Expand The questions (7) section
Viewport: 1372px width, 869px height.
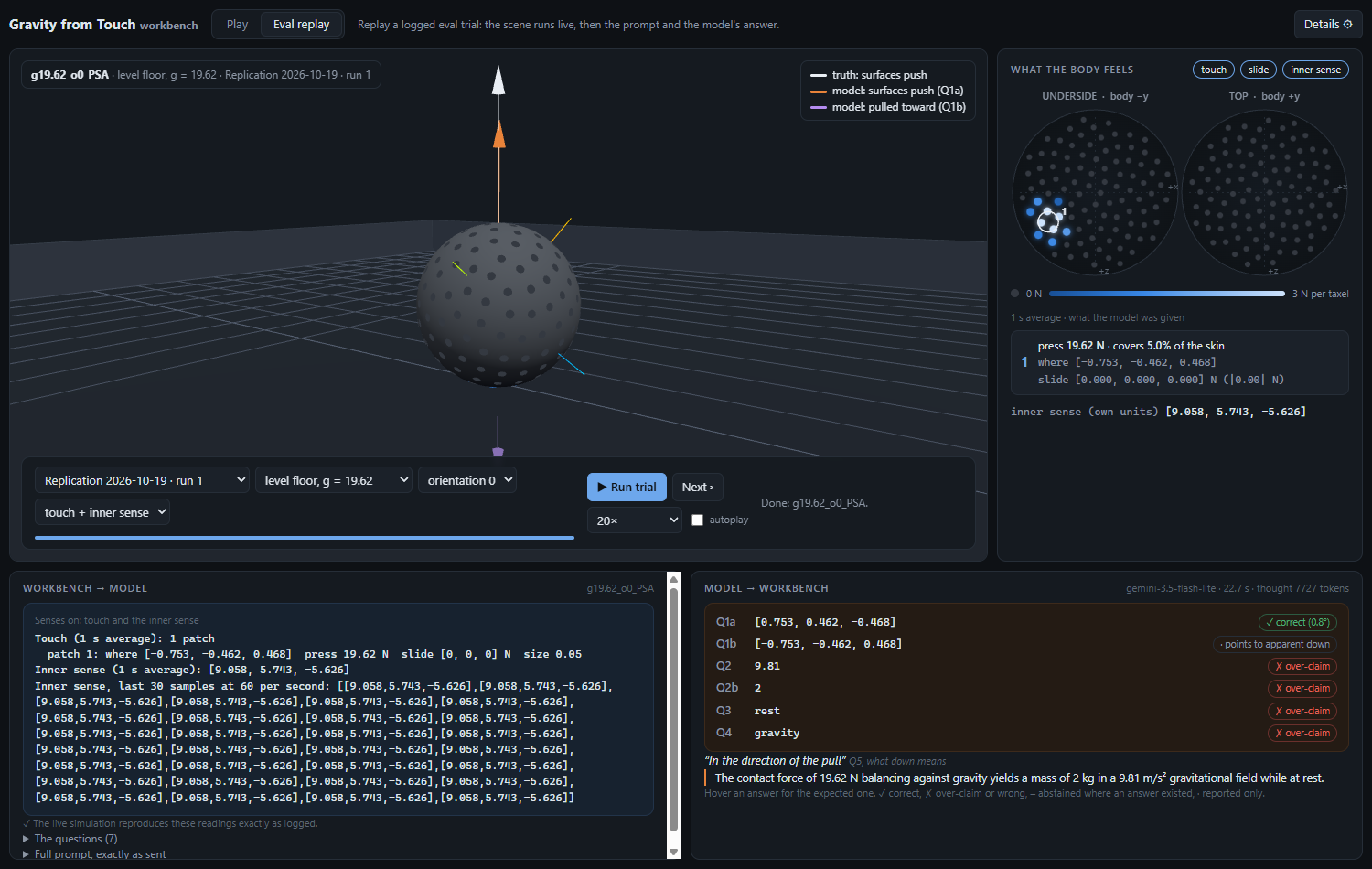70,839
